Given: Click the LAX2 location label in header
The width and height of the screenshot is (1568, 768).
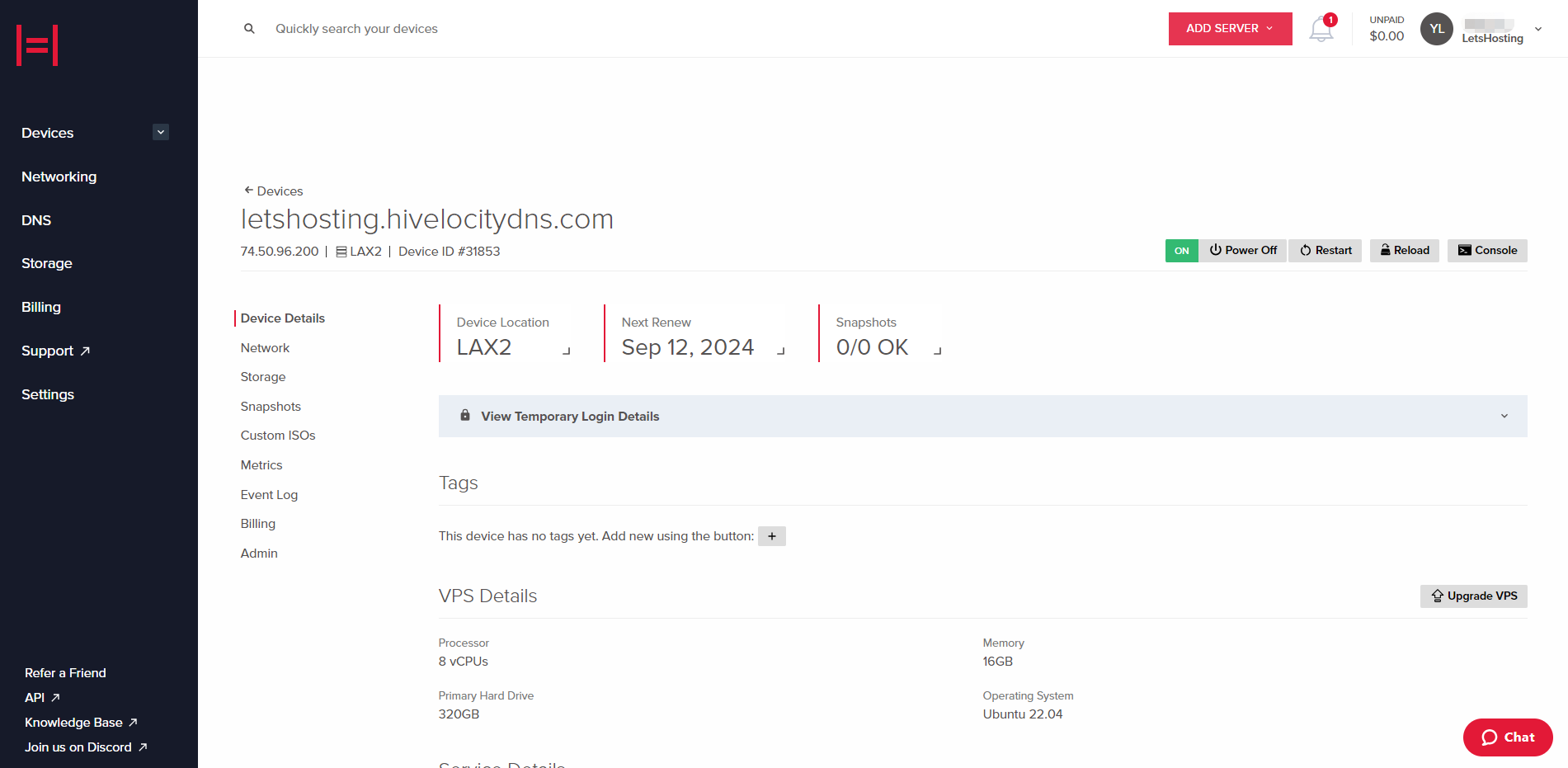Looking at the screenshot, I should click(359, 252).
